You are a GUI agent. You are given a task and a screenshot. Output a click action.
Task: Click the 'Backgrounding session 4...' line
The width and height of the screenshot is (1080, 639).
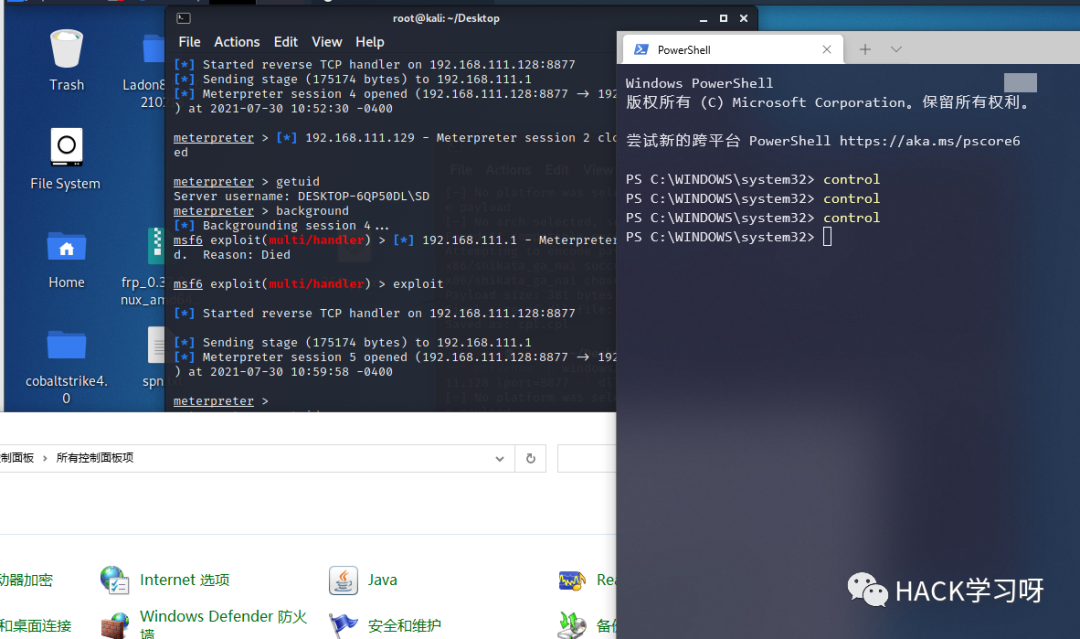tap(281, 225)
